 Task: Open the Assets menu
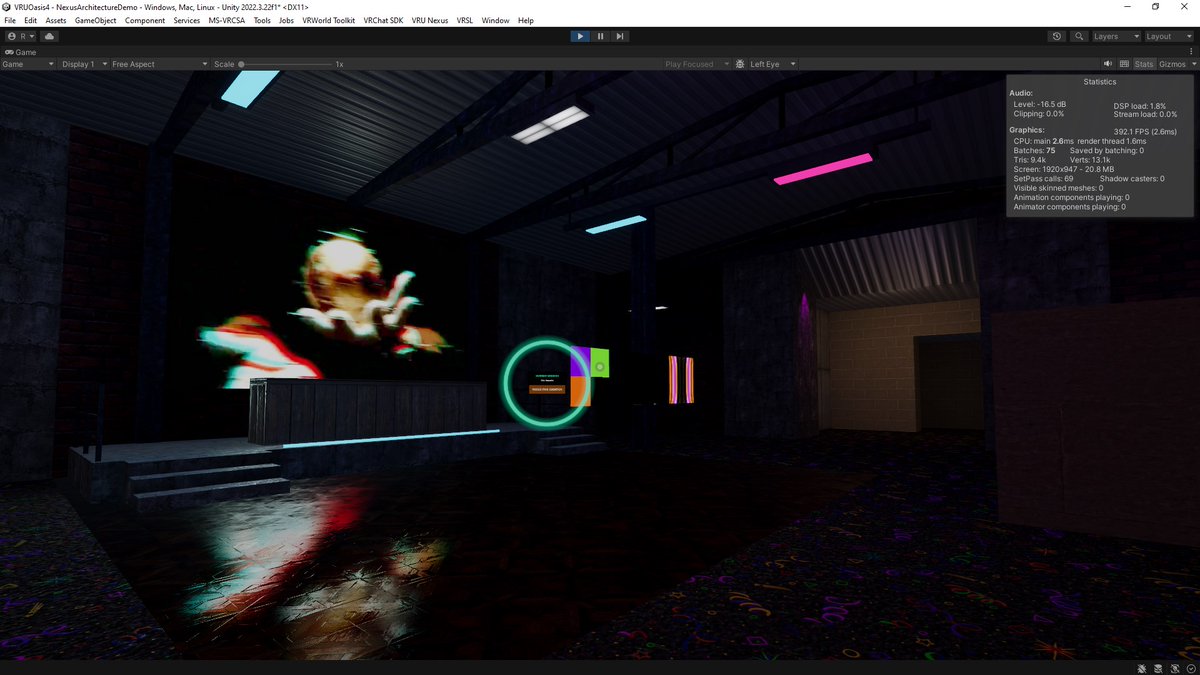pyautogui.click(x=56, y=20)
